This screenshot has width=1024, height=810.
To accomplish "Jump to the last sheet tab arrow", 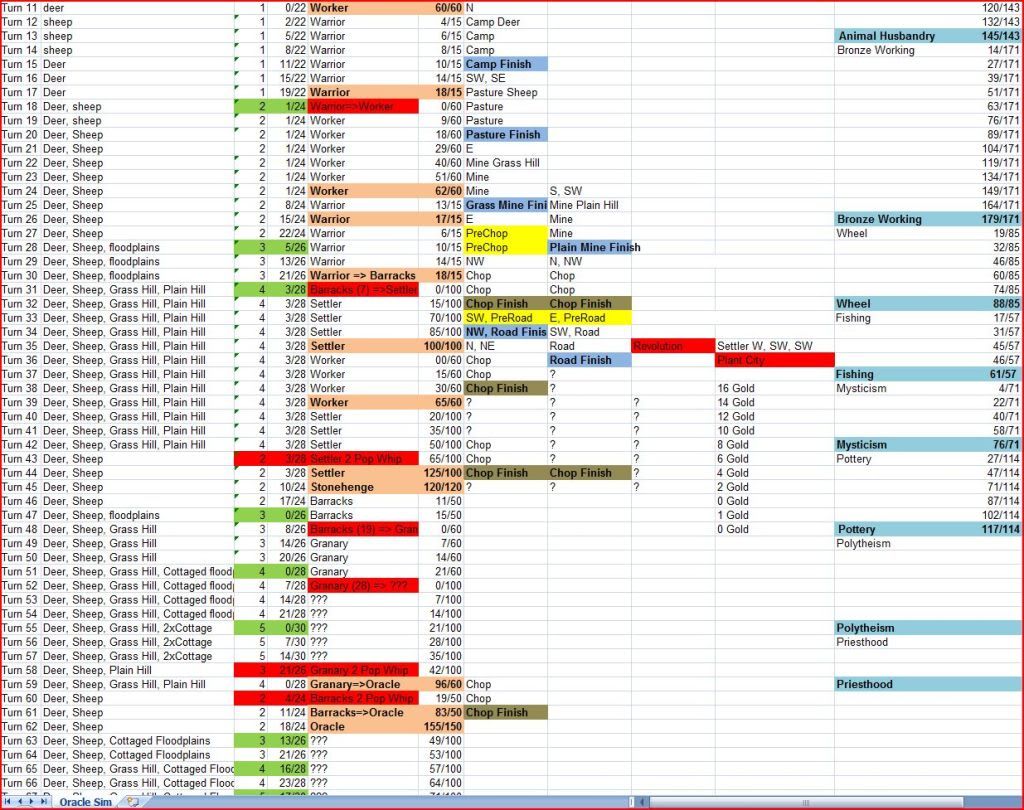I will (43, 802).
